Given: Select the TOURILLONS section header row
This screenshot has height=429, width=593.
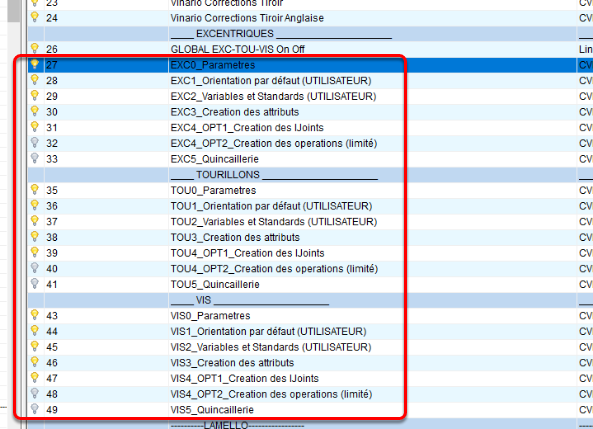Looking at the screenshot, I should (x=302, y=175).
